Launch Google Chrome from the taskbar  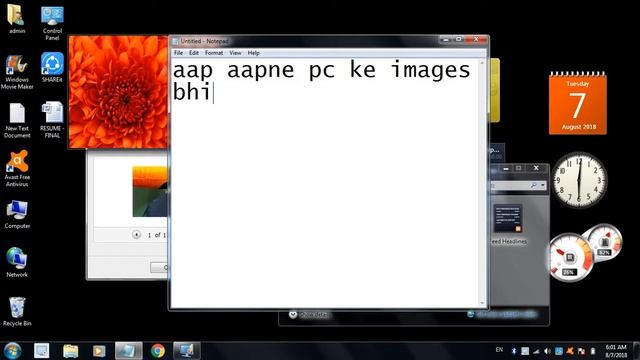[158, 351]
